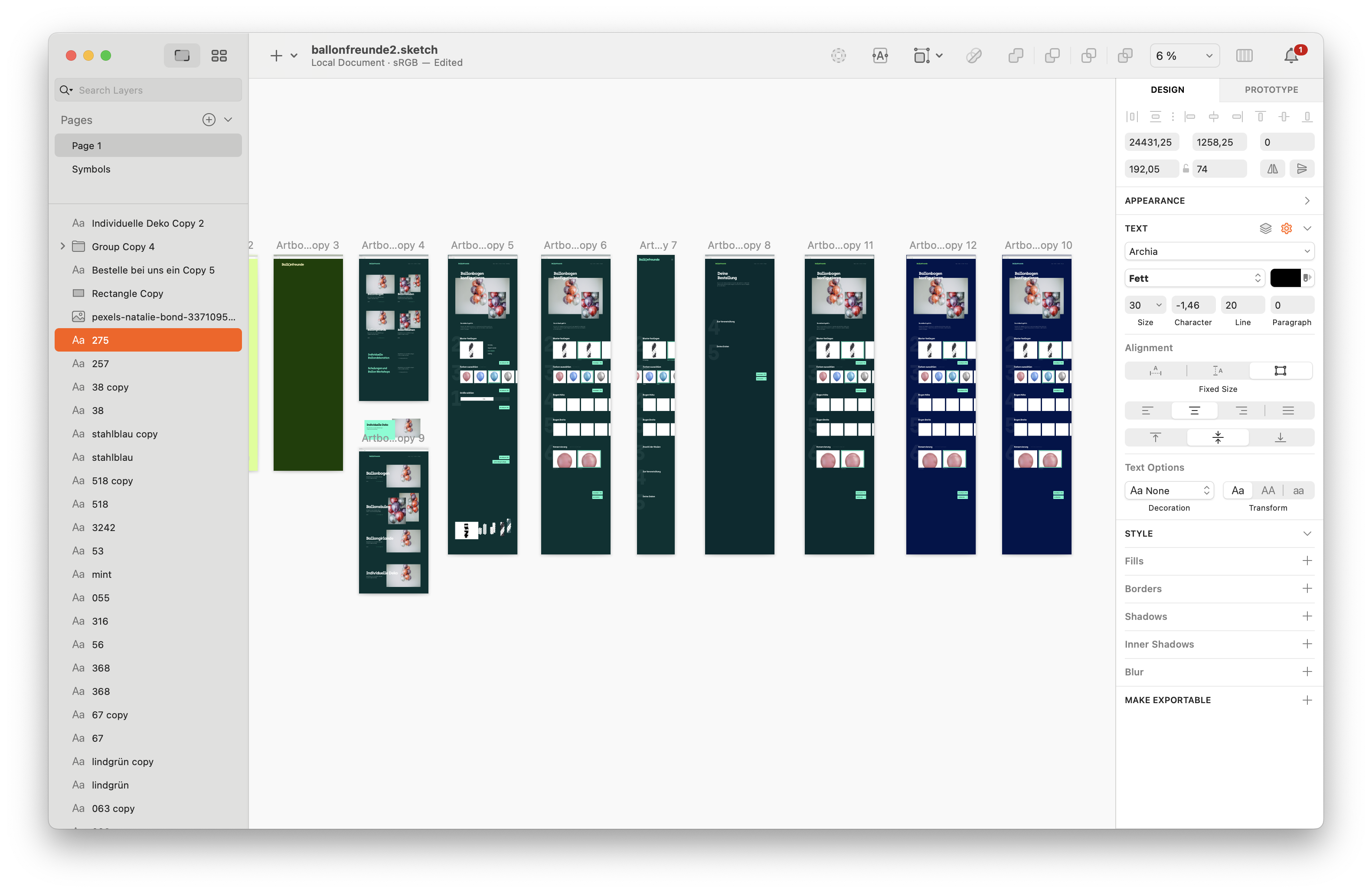Add a new Fill with plus
1372x893 pixels.
point(1307,561)
